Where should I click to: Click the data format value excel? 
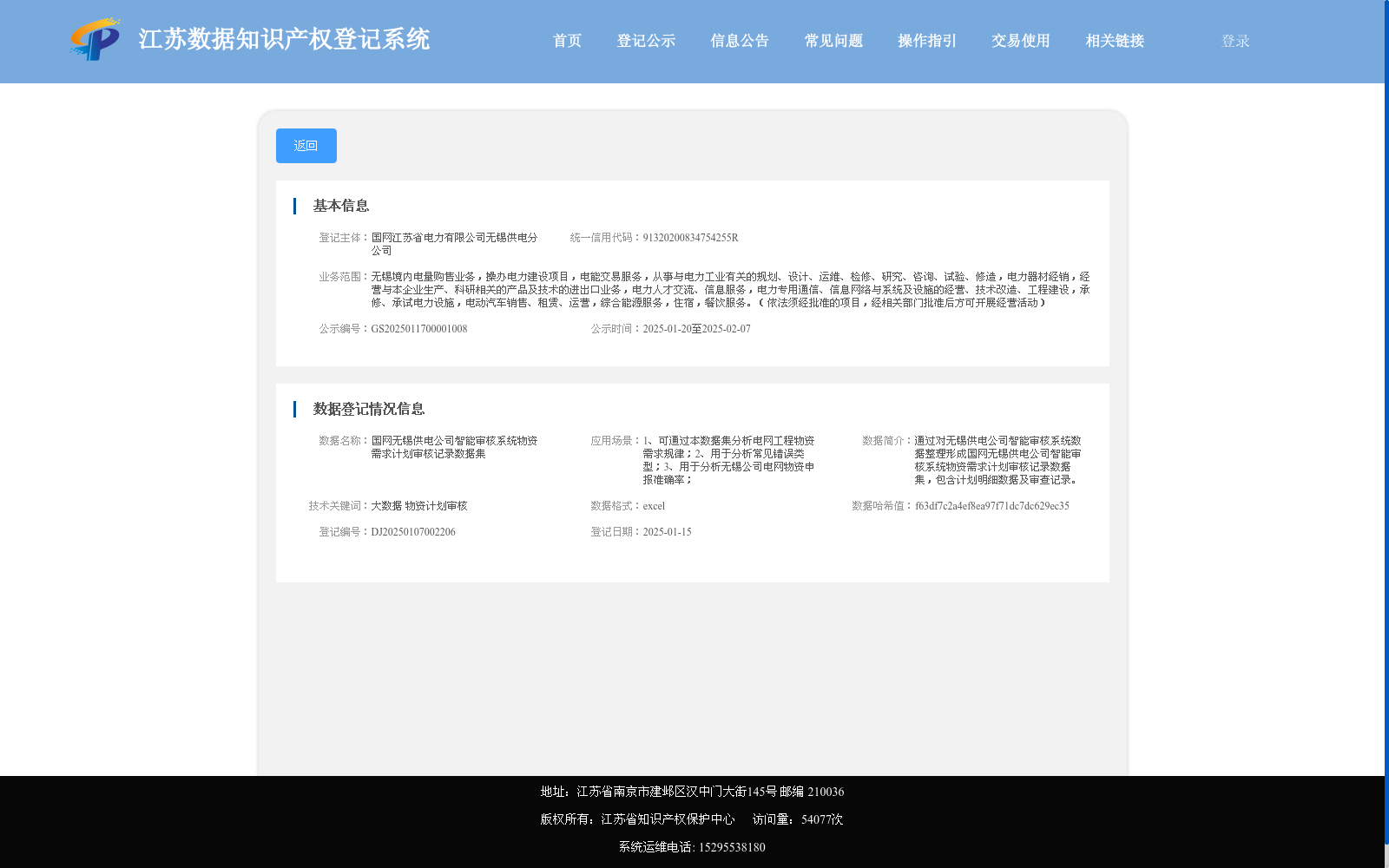click(x=654, y=506)
